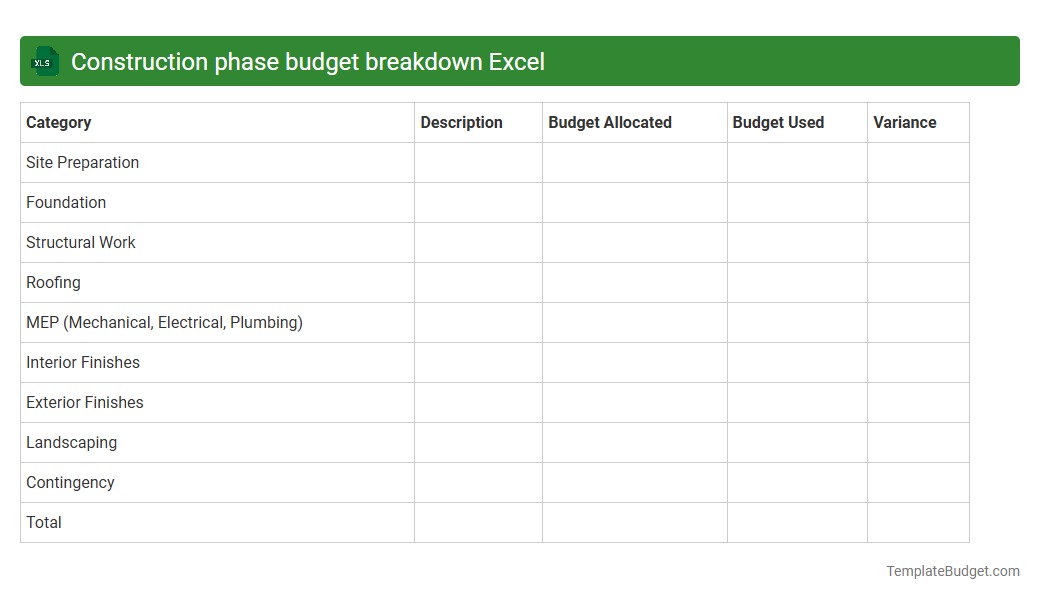
Task: Click the green XLS file icon
Action: click(44, 61)
